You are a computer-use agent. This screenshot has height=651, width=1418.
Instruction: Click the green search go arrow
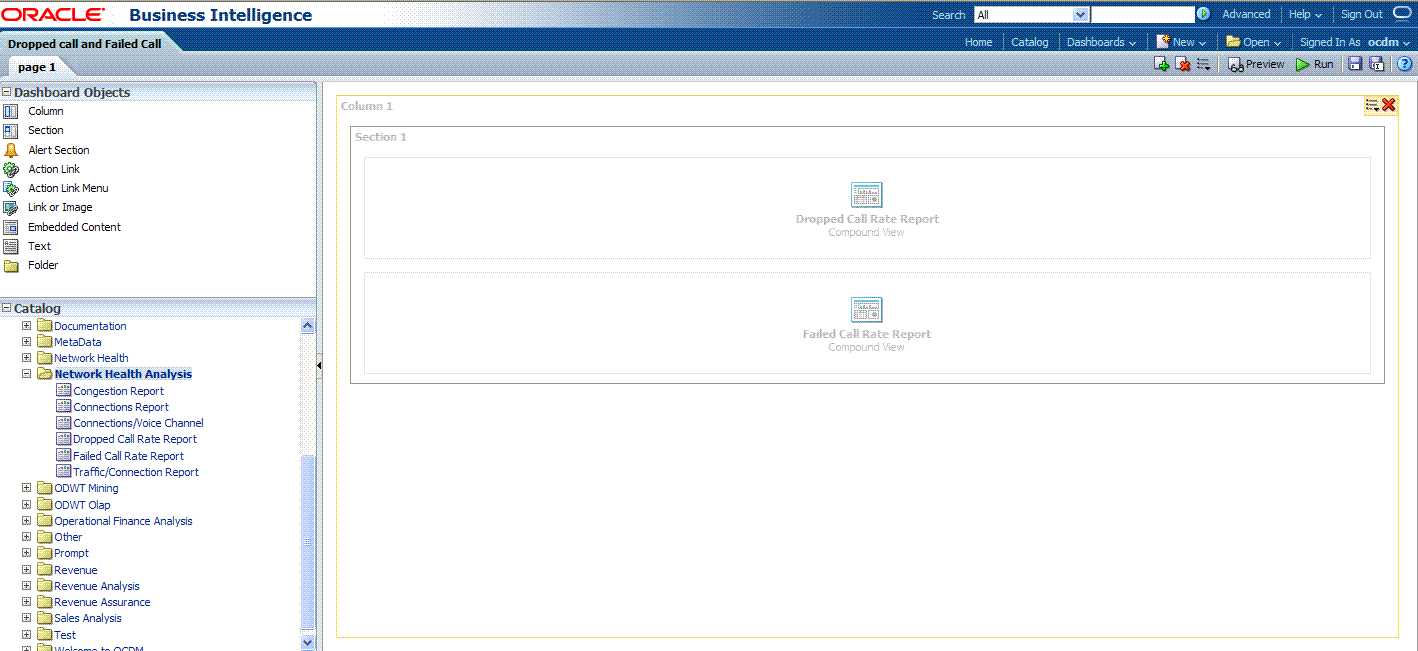click(1203, 14)
